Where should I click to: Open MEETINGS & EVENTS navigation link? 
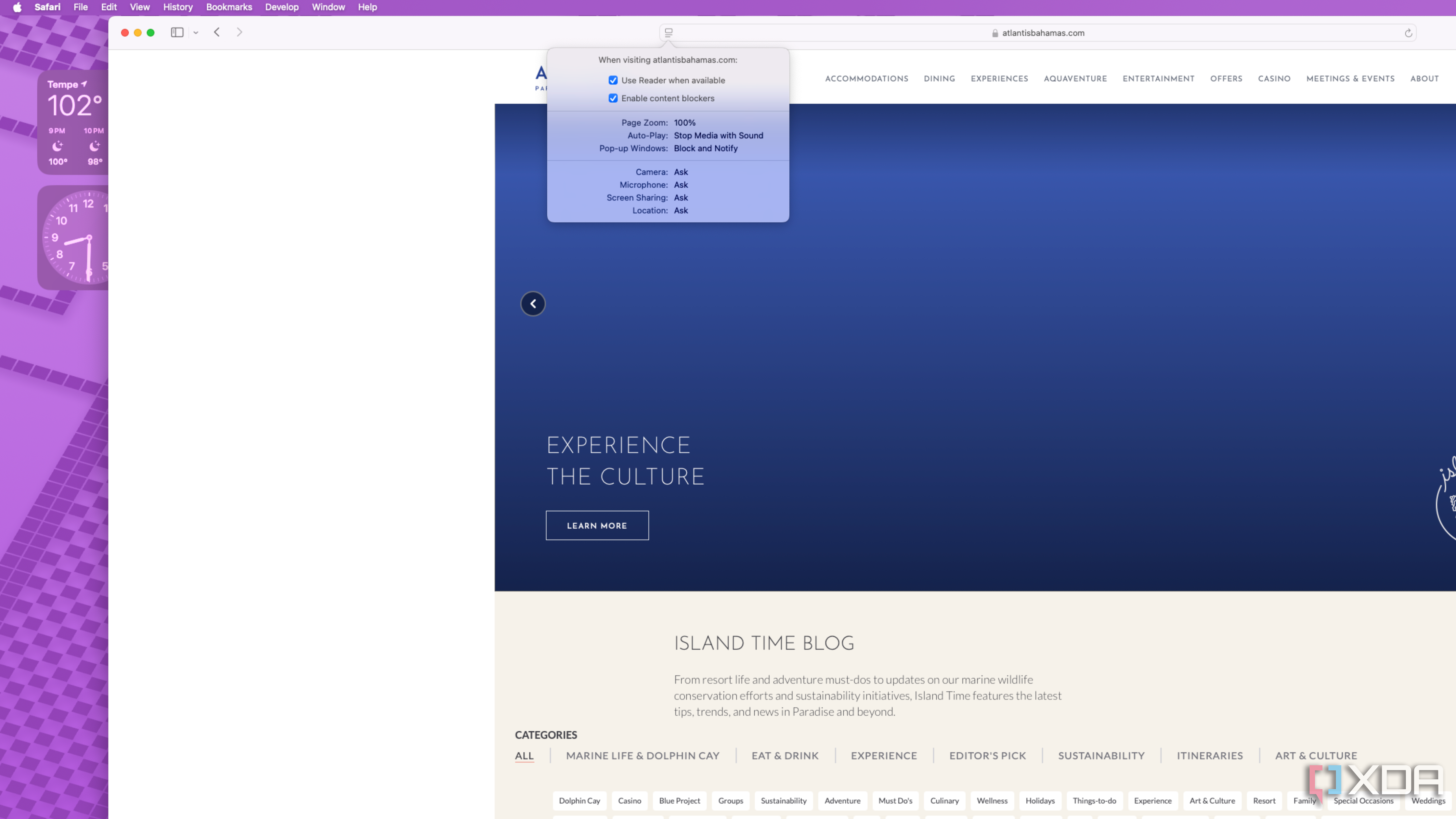[1350, 79]
